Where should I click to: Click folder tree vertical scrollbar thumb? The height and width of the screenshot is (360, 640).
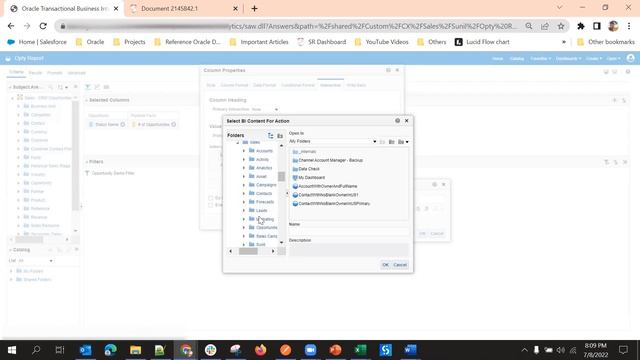281,176
